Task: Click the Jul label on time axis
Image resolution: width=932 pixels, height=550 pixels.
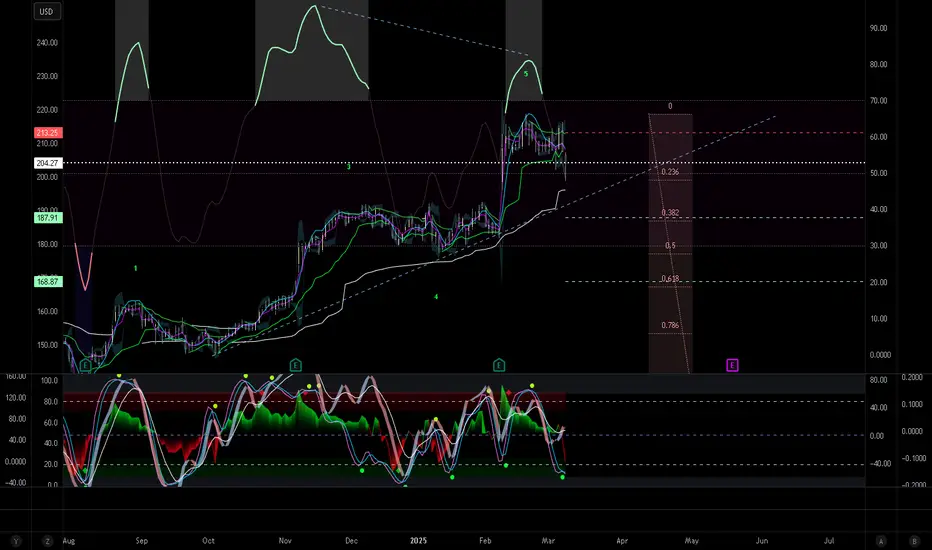Action: (829, 541)
